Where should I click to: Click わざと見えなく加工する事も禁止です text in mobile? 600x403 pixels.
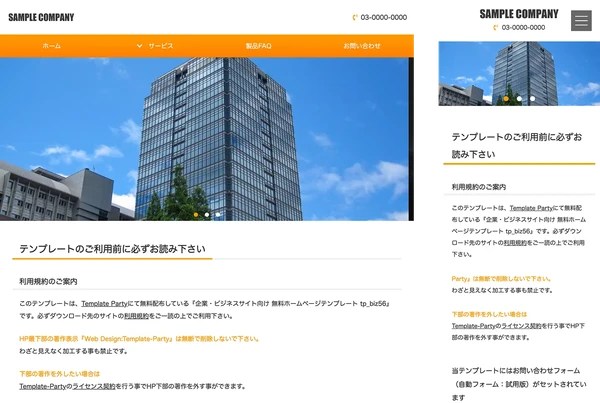(502, 290)
